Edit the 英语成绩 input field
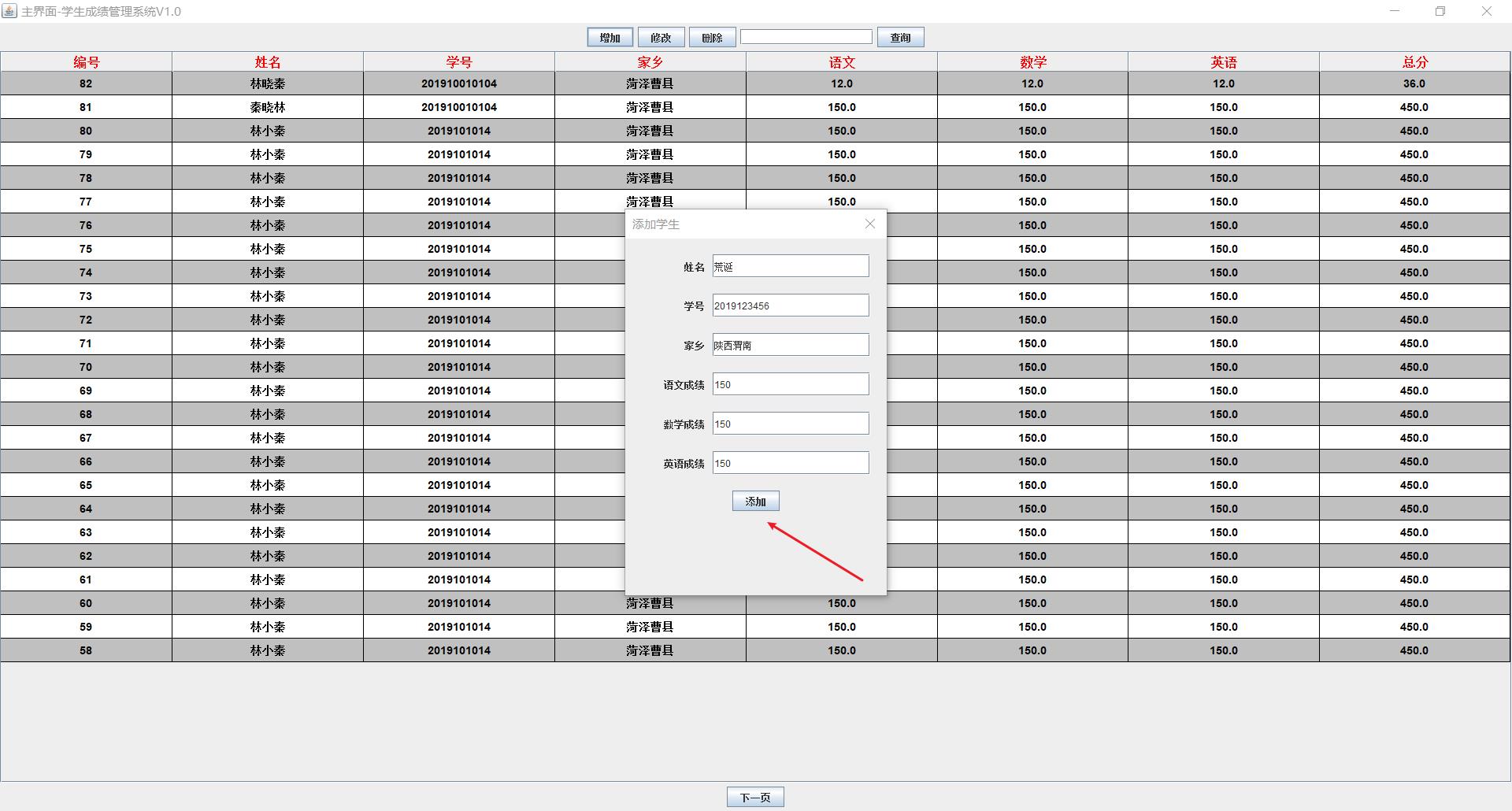Viewport: 1512px width, 811px height. (x=791, y=463)
